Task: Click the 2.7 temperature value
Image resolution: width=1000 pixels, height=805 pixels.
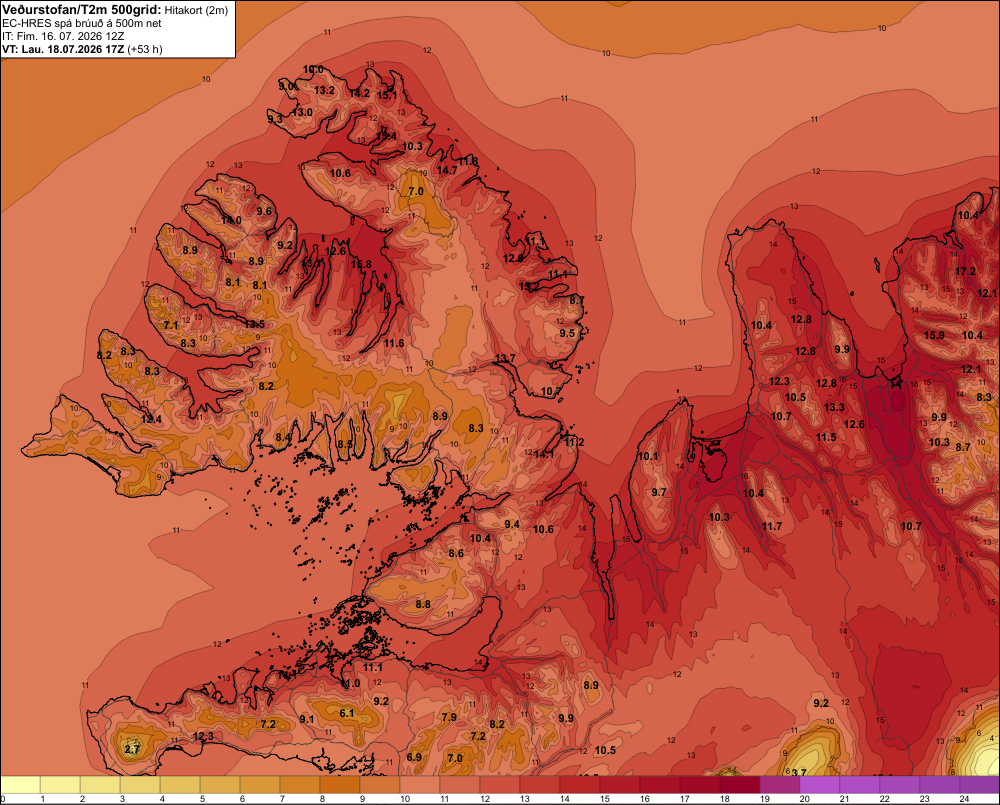Action: (132, 749)
